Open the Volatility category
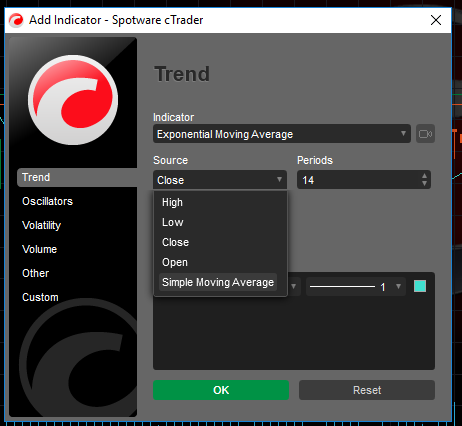The width and height of the screenshot is (462, 426). point(42,225)
